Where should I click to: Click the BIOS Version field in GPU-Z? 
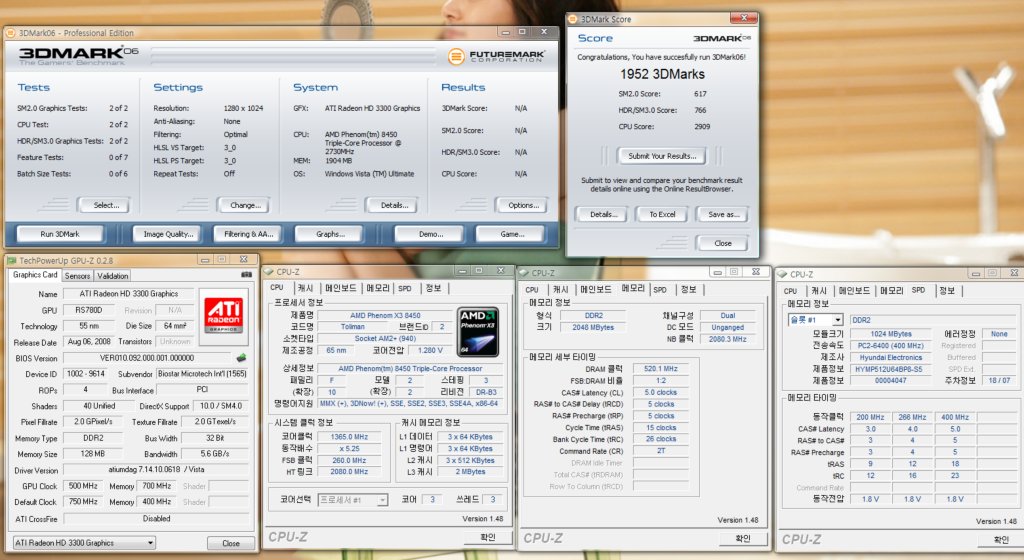point(147,358)
